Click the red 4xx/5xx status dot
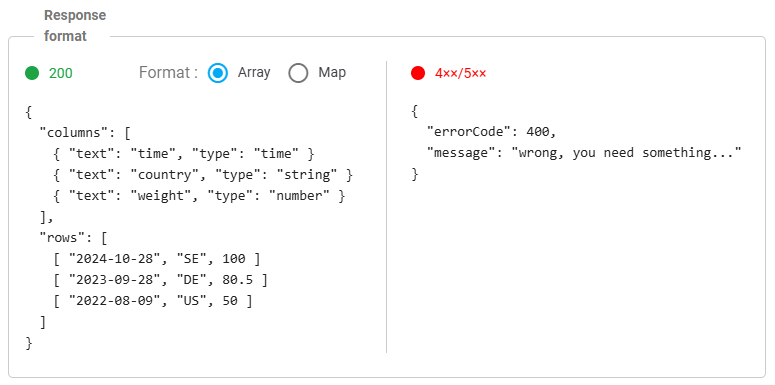The image size is (775, 385). tap(418, 73)
